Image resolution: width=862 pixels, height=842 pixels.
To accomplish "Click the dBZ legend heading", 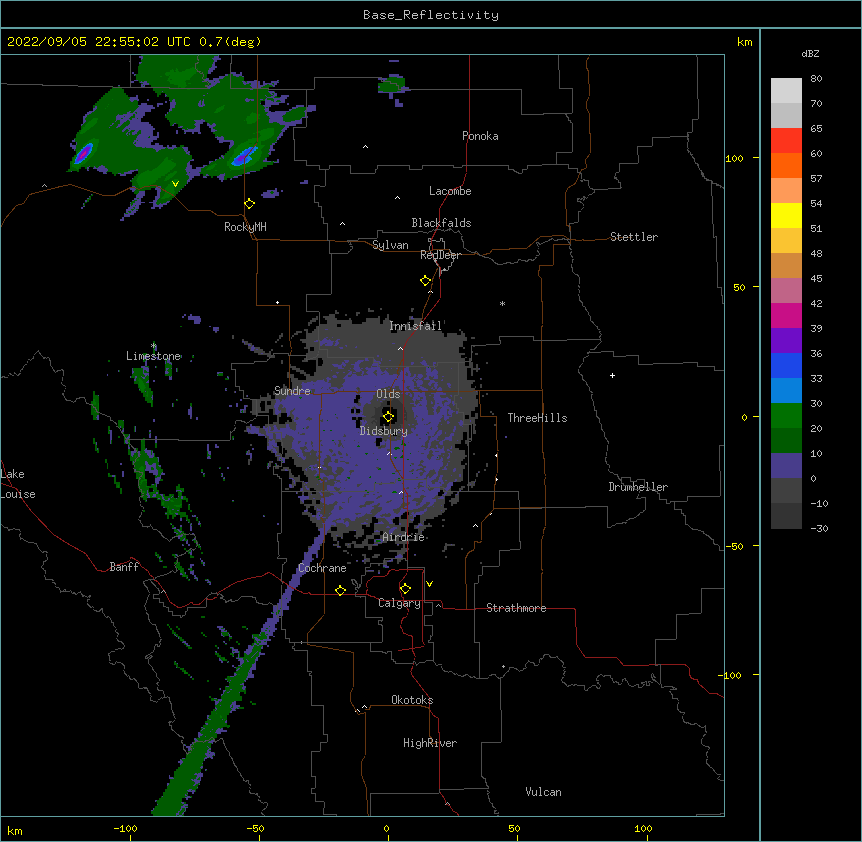I will point(810,53).
